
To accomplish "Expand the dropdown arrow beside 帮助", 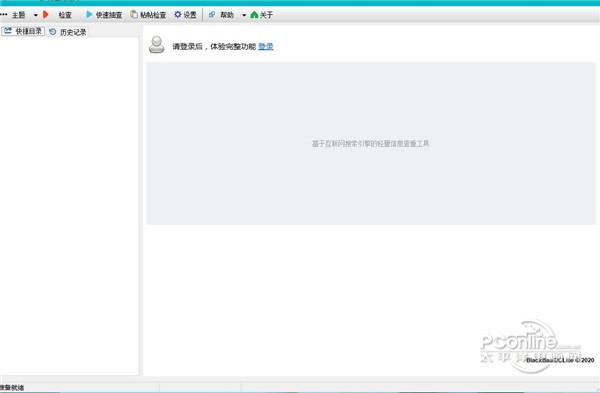I will click(x=244, y=15).
